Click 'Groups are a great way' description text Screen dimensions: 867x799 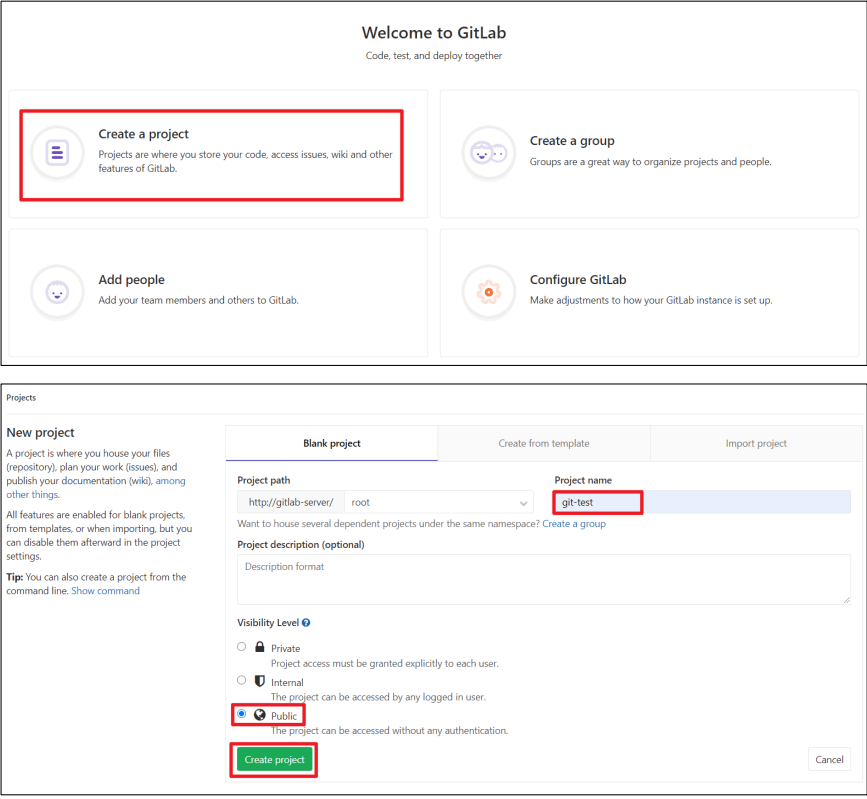click(651, 161)
